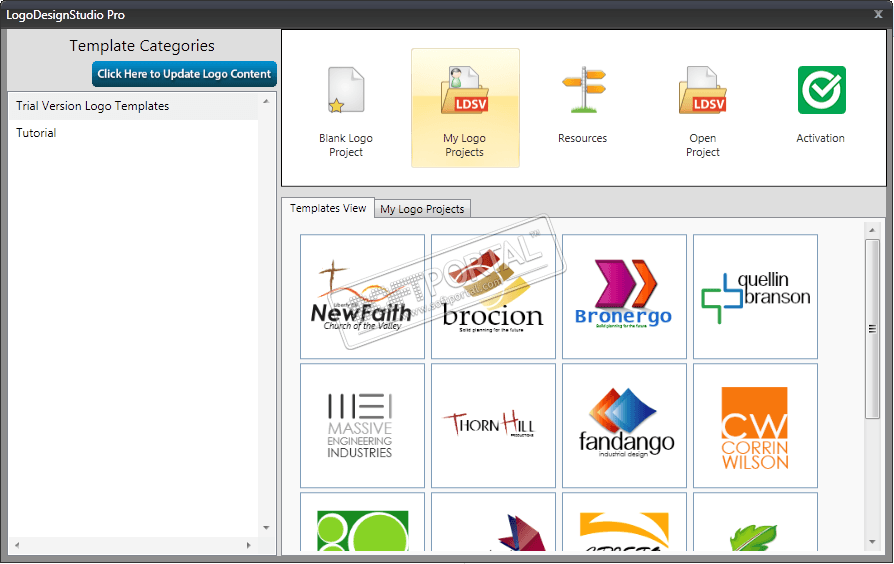Select Trial Version Logo Templates category
This screenshot has width=894, height=564.
[133, 106]
